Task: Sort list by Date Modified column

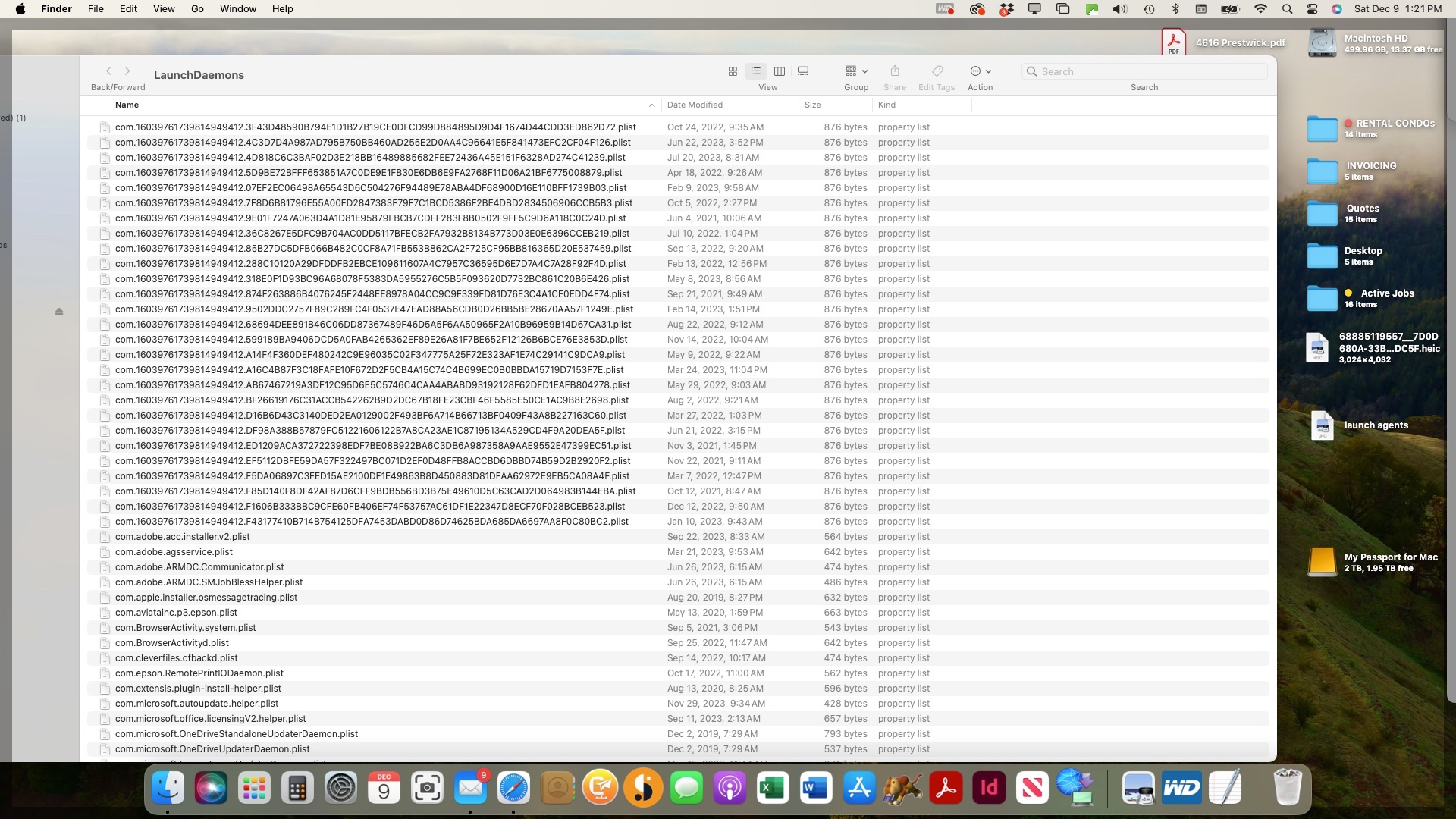Action: pos(695,105)
